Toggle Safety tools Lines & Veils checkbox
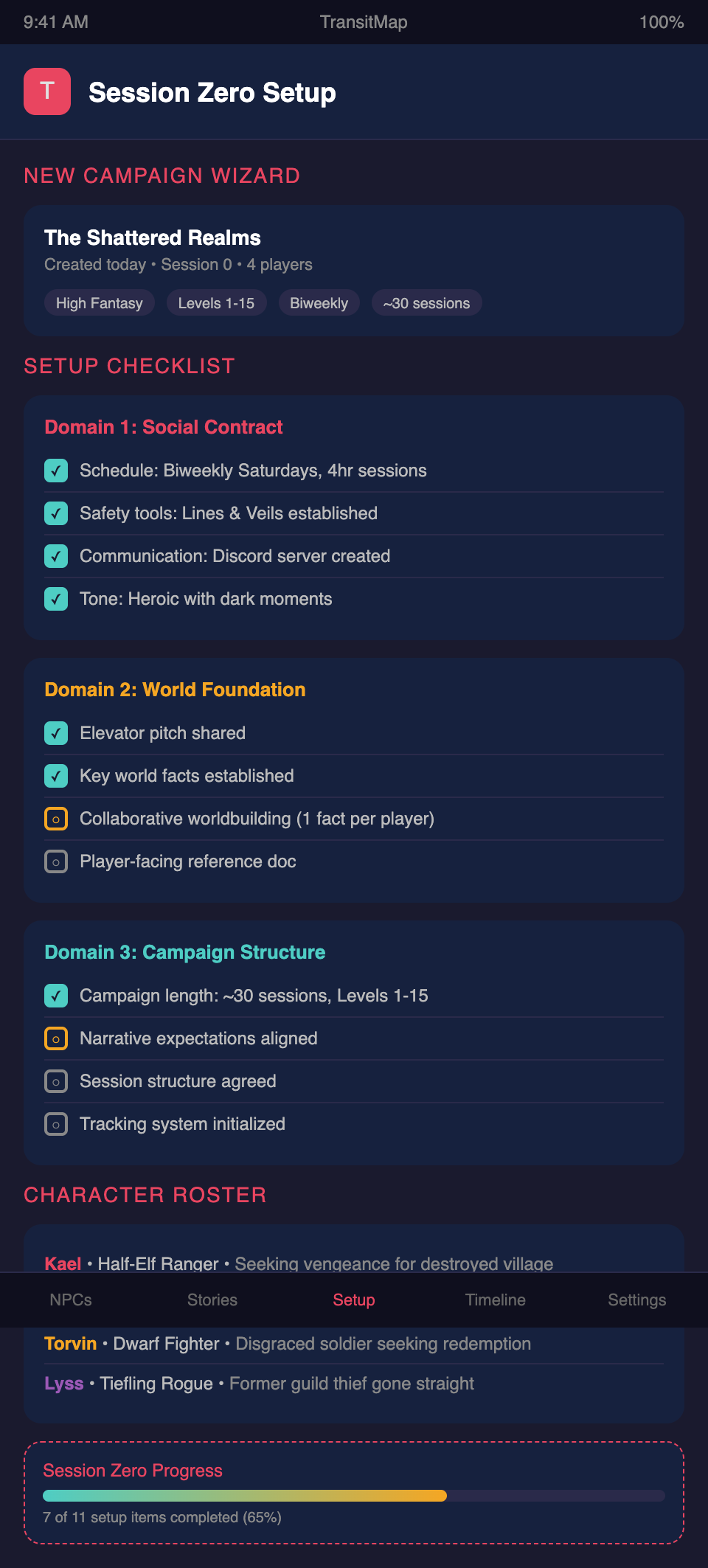The image size is (708, 1568). (x=56, y=513)
